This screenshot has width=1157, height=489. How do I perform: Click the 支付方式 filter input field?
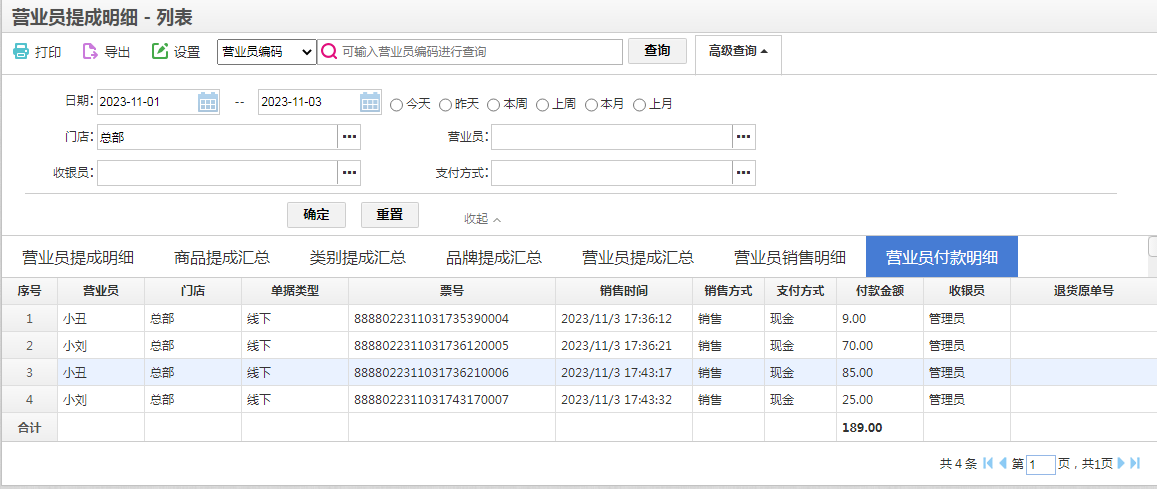click(612, 173)
